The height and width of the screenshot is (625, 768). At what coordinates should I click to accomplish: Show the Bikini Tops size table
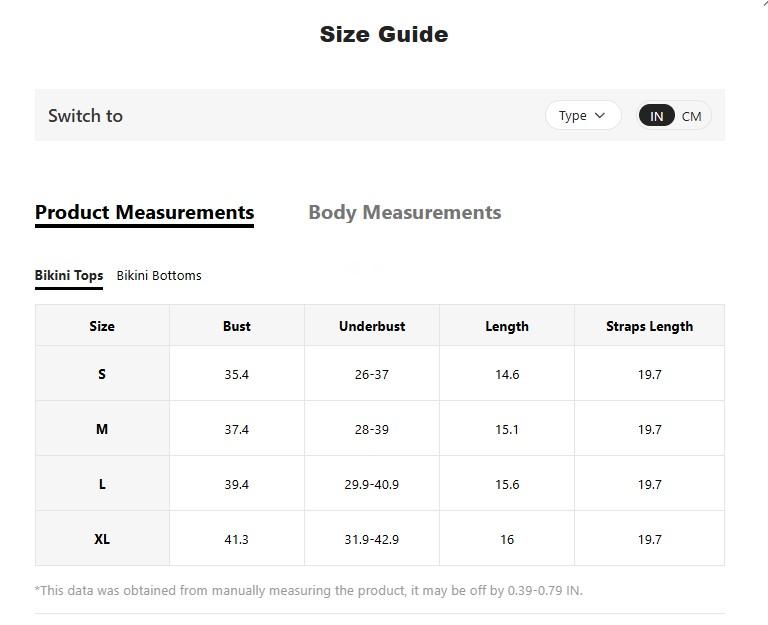tap(69, 275)
